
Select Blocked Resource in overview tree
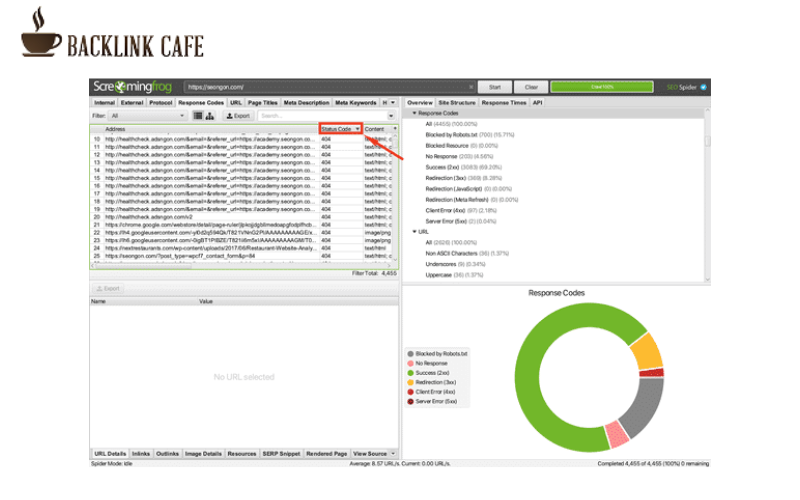[x=461, y=145]
